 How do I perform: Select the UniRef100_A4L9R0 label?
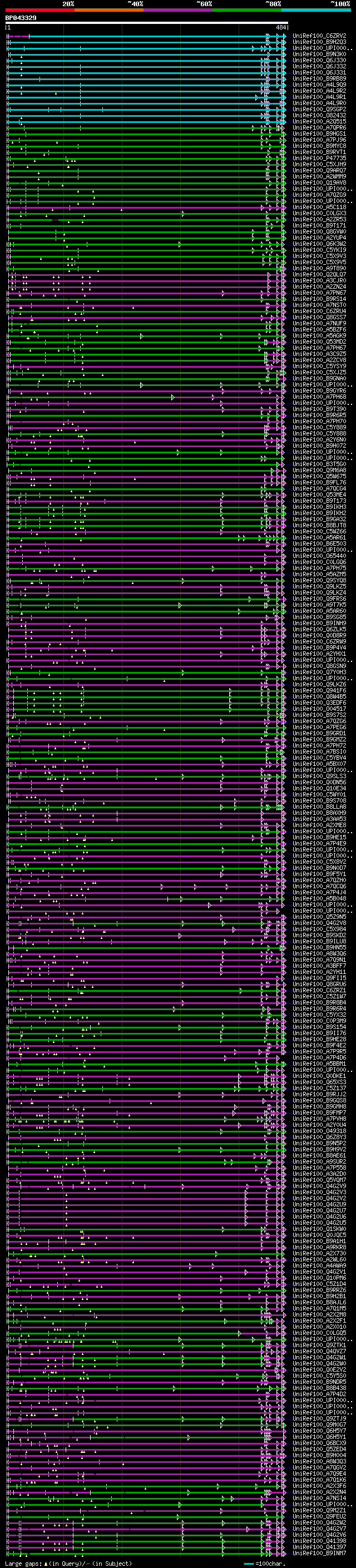[x=319, y=103]
